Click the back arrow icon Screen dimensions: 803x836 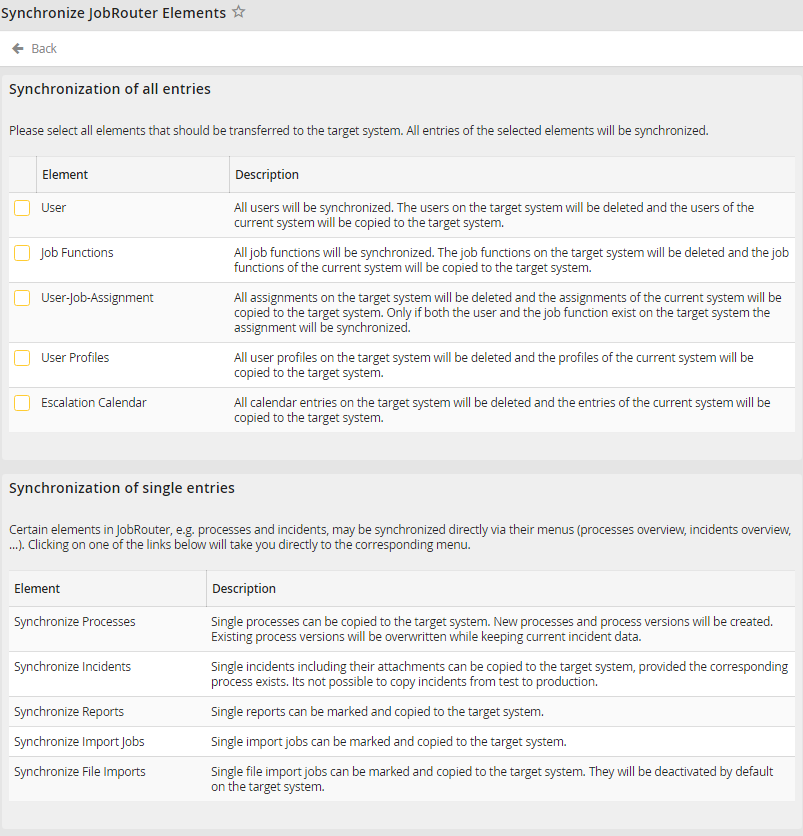(18, 49)
